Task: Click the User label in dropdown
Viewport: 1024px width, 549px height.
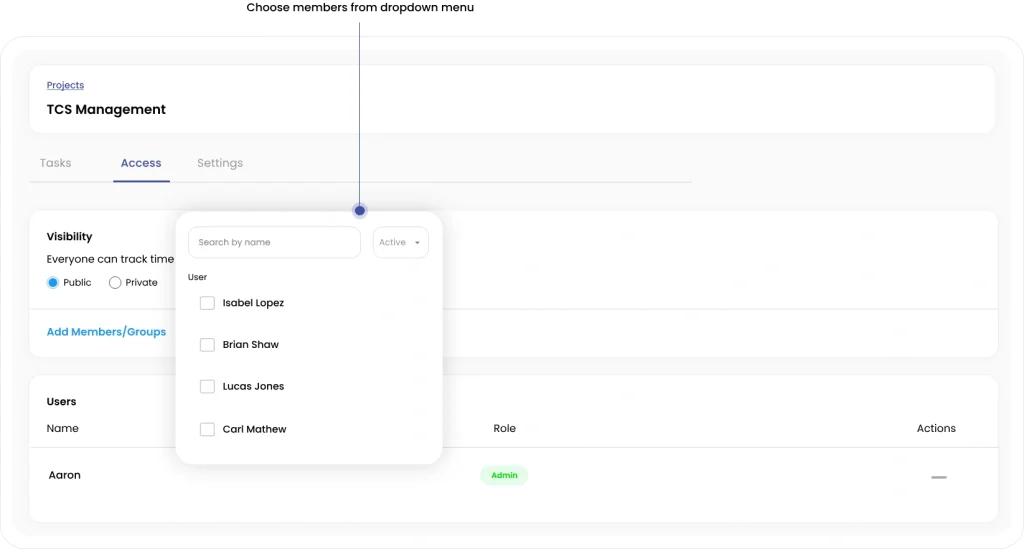Action: 197,277
